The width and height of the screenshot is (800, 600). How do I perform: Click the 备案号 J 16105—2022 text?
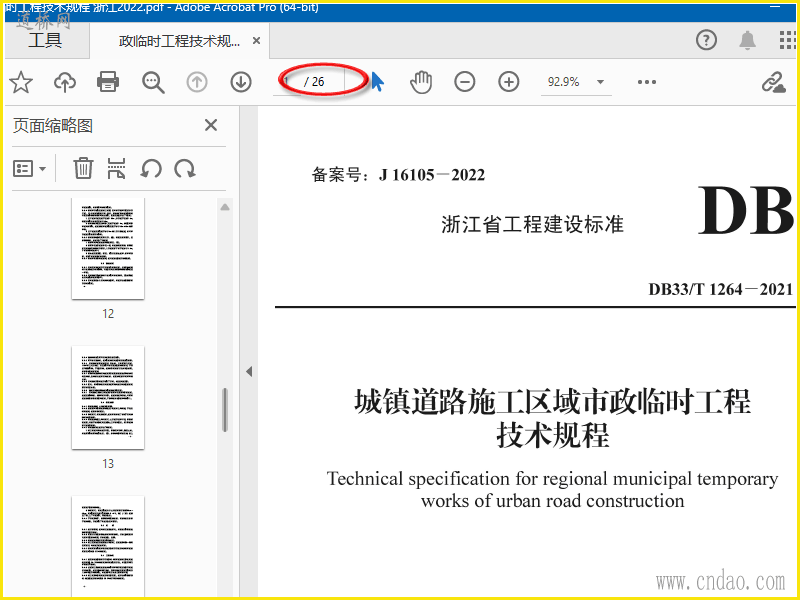[x=398, y=175]
